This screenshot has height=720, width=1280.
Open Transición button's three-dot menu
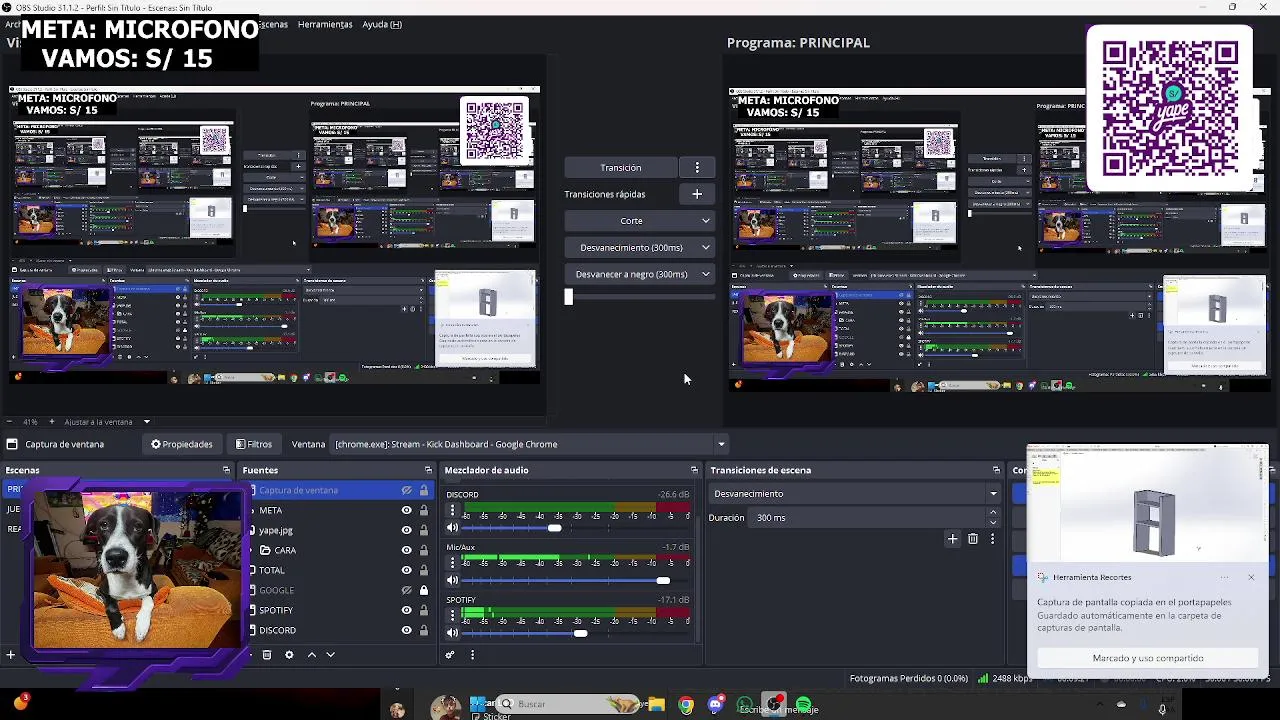coord(697,168)
